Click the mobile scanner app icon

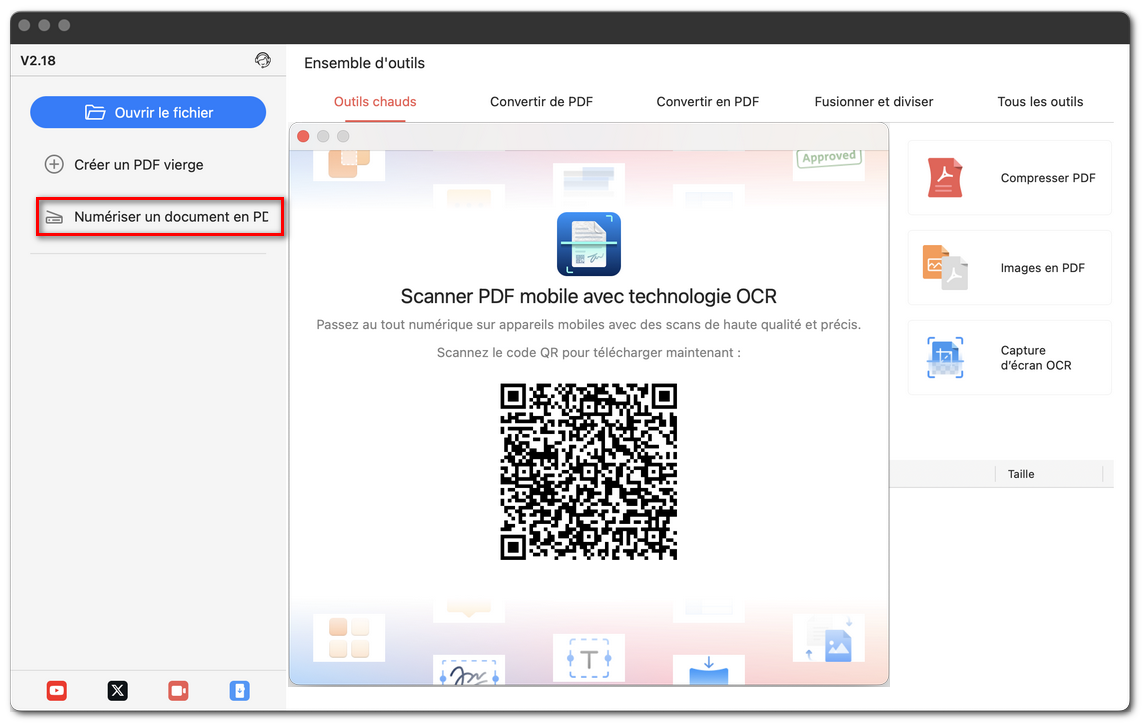click(588, 243)
